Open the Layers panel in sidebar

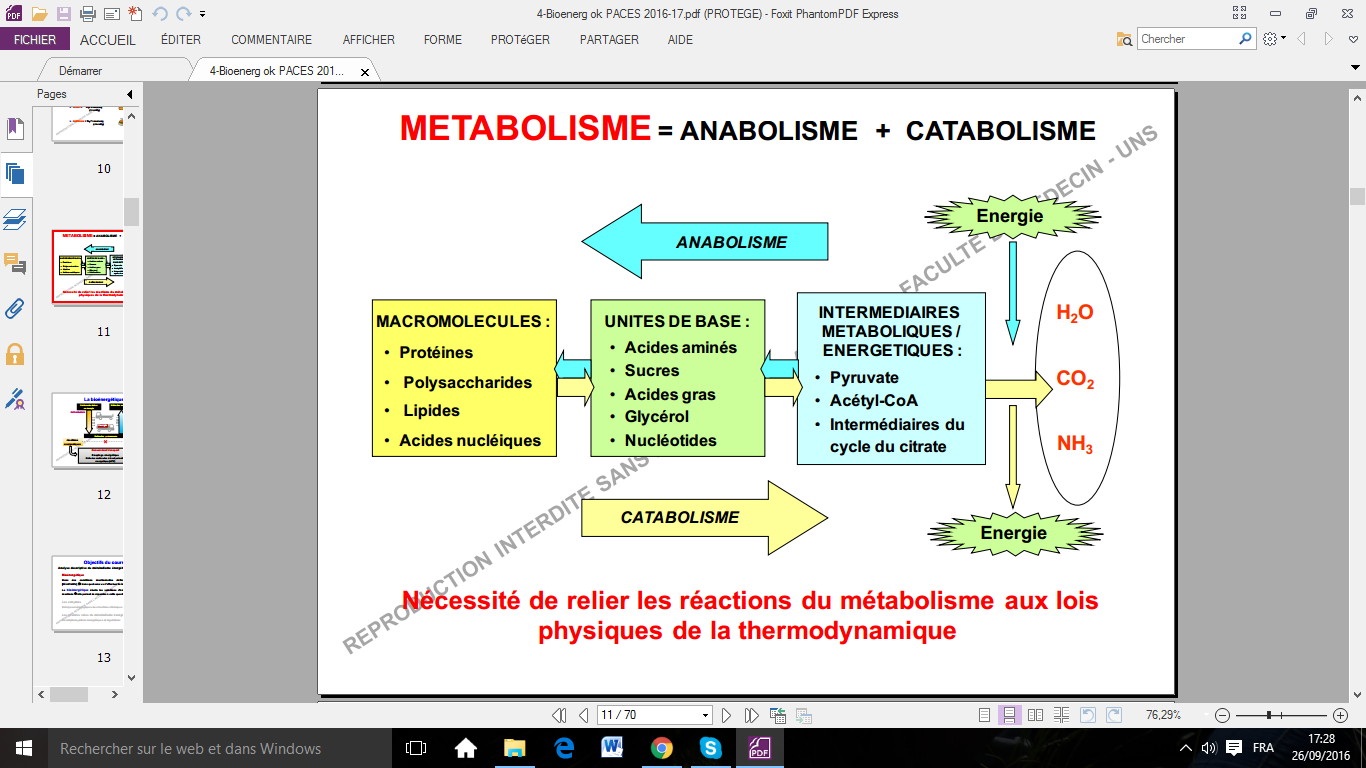(x=15, y=219)
